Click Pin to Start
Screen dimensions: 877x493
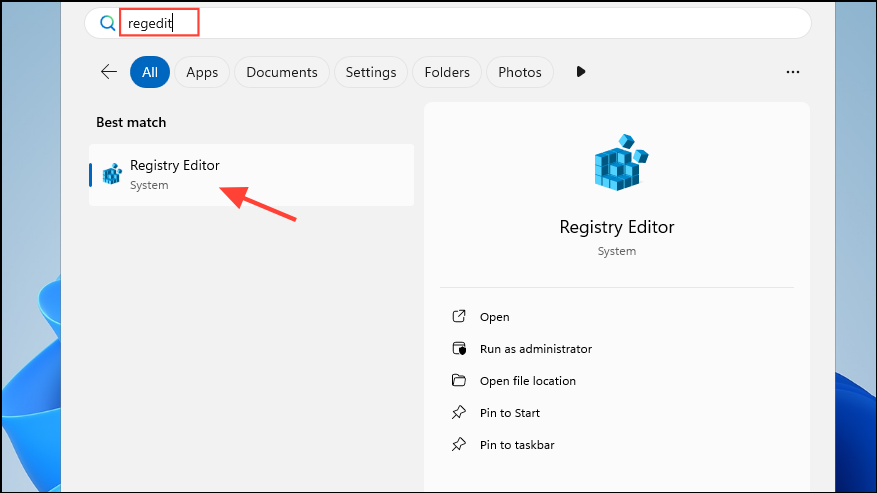click(510, 413)
